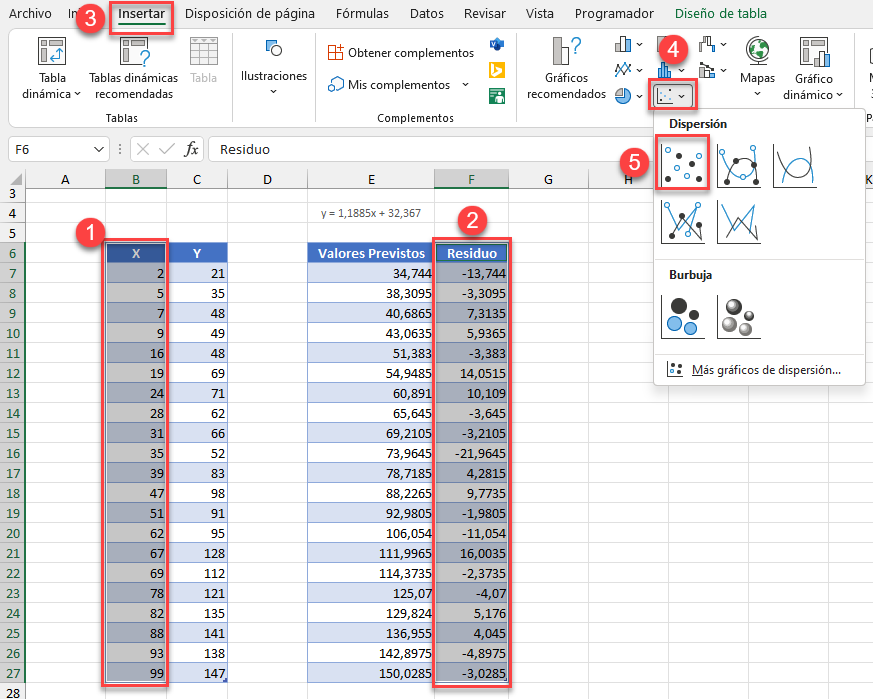Select the cell with value 106,054

[371, 534]
